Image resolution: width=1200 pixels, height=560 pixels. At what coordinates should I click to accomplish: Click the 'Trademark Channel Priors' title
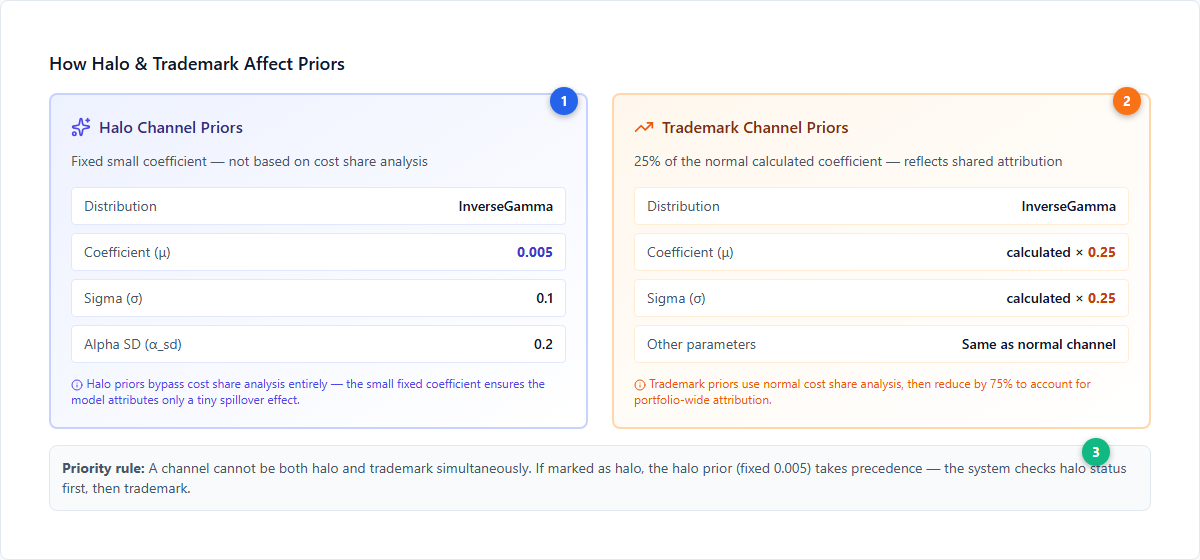pos(755,127)
